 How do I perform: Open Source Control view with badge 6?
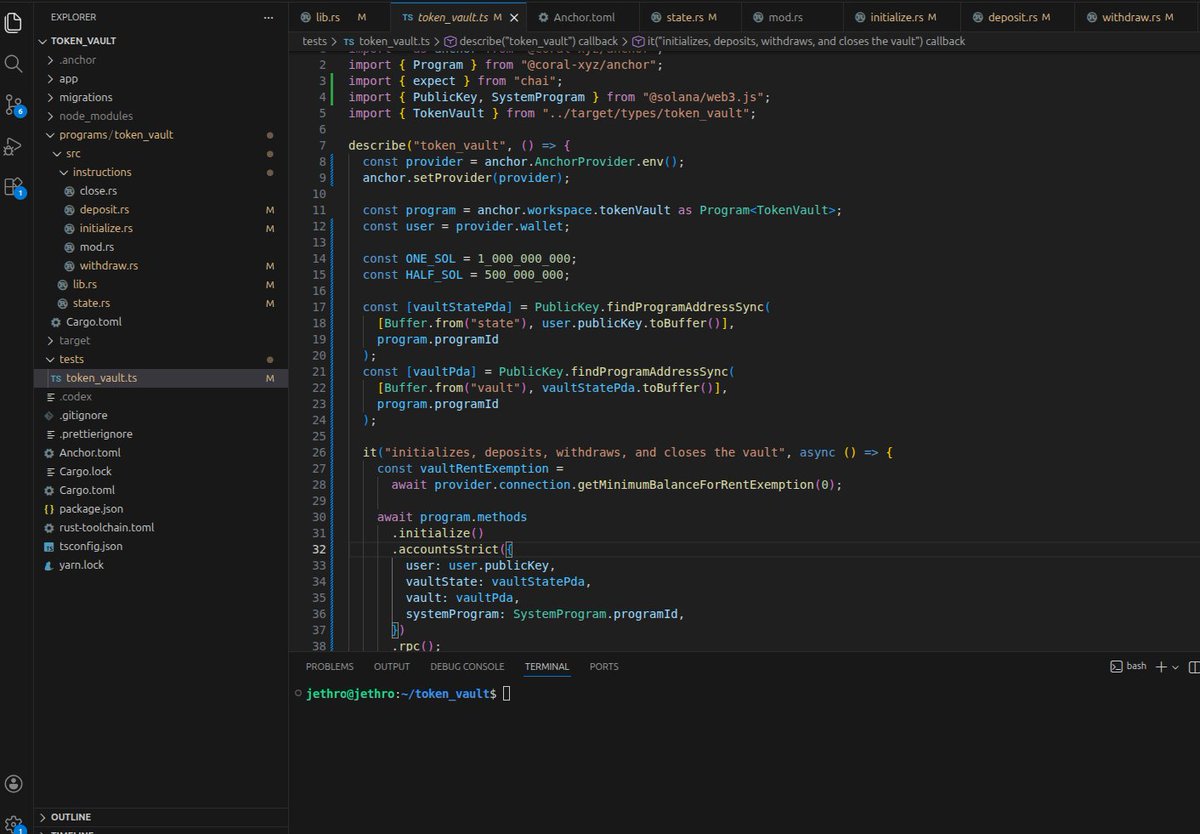point(14,105)
